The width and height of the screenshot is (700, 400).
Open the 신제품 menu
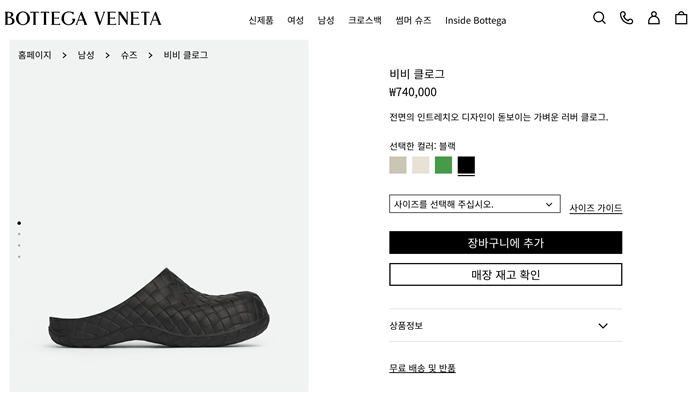point(261,20)
